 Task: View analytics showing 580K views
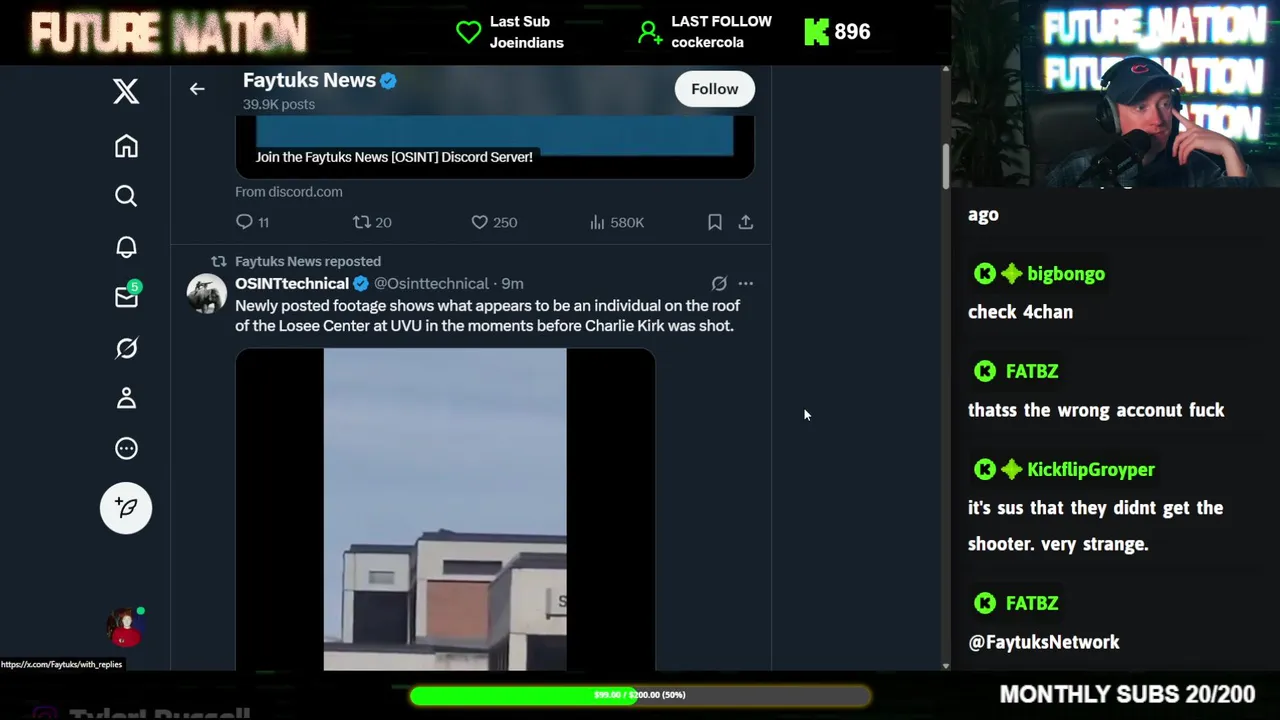[x=617, y=222]
